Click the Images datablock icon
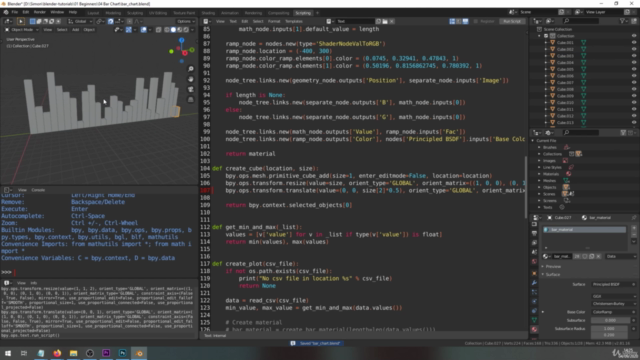The height and width of the screenshot is (360, 640). (x=565, y=161)
